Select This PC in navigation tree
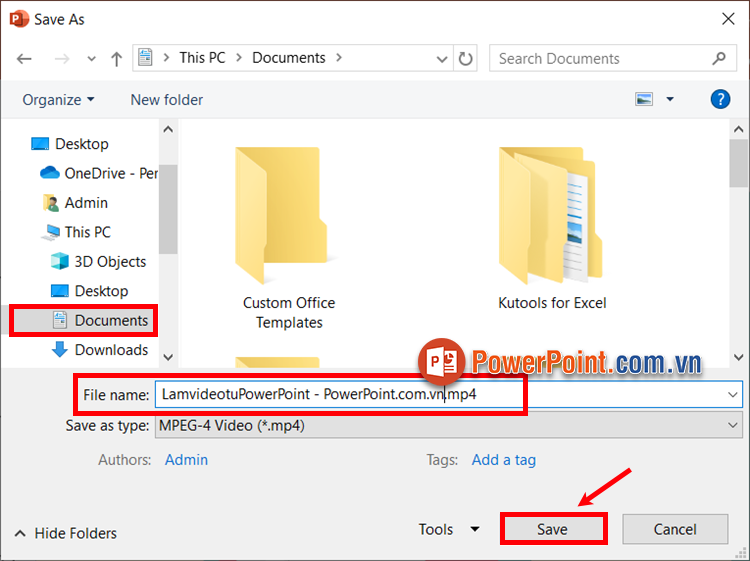750x561 pixels. (76, 232)
